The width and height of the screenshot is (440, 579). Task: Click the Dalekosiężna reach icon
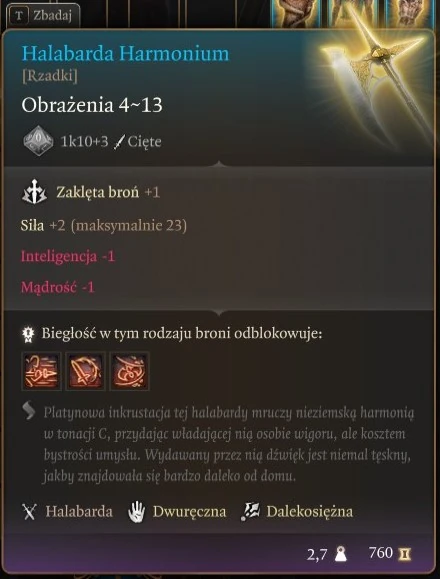[x=250, y=512]
